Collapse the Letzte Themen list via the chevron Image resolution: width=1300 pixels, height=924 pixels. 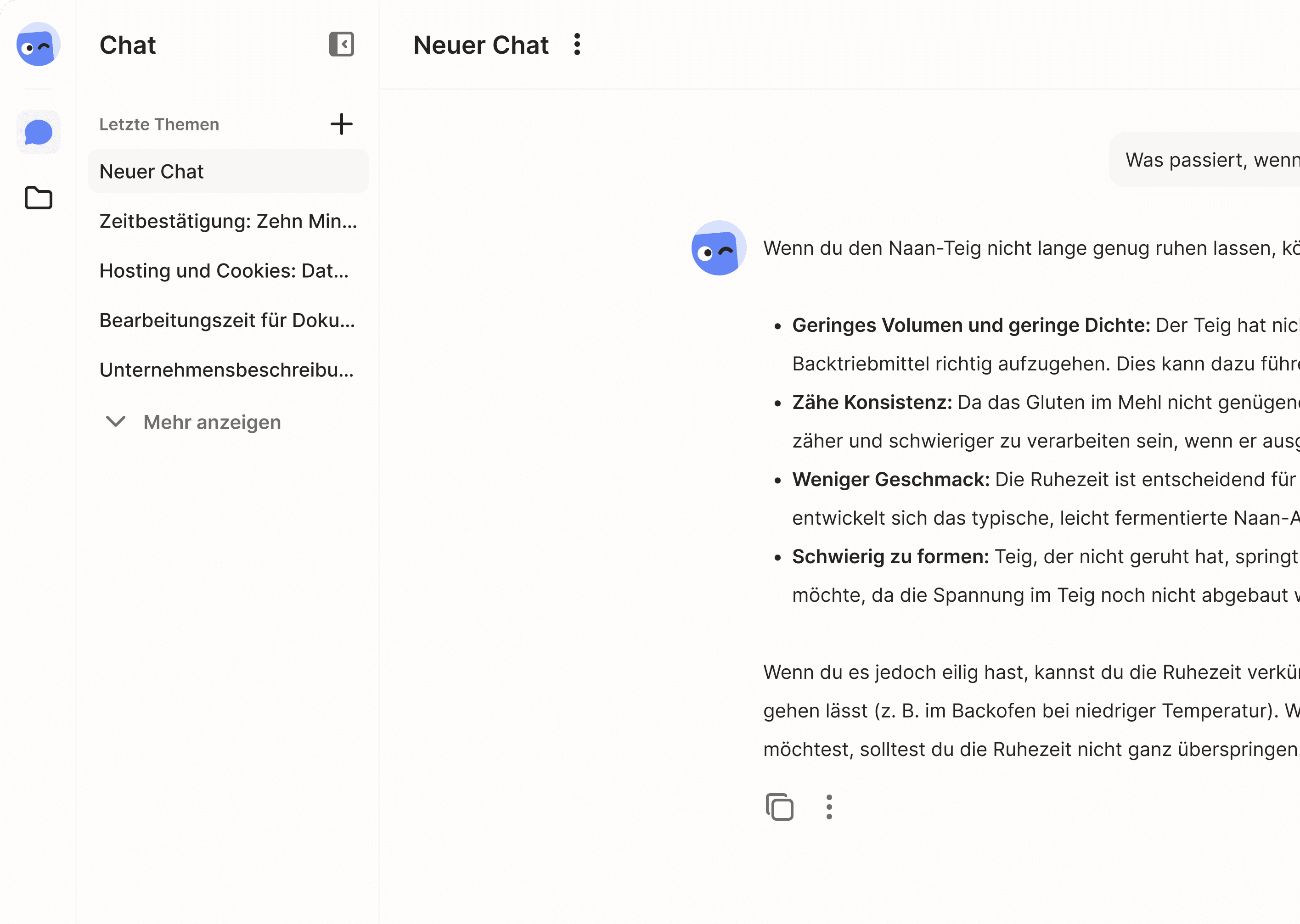116,422
